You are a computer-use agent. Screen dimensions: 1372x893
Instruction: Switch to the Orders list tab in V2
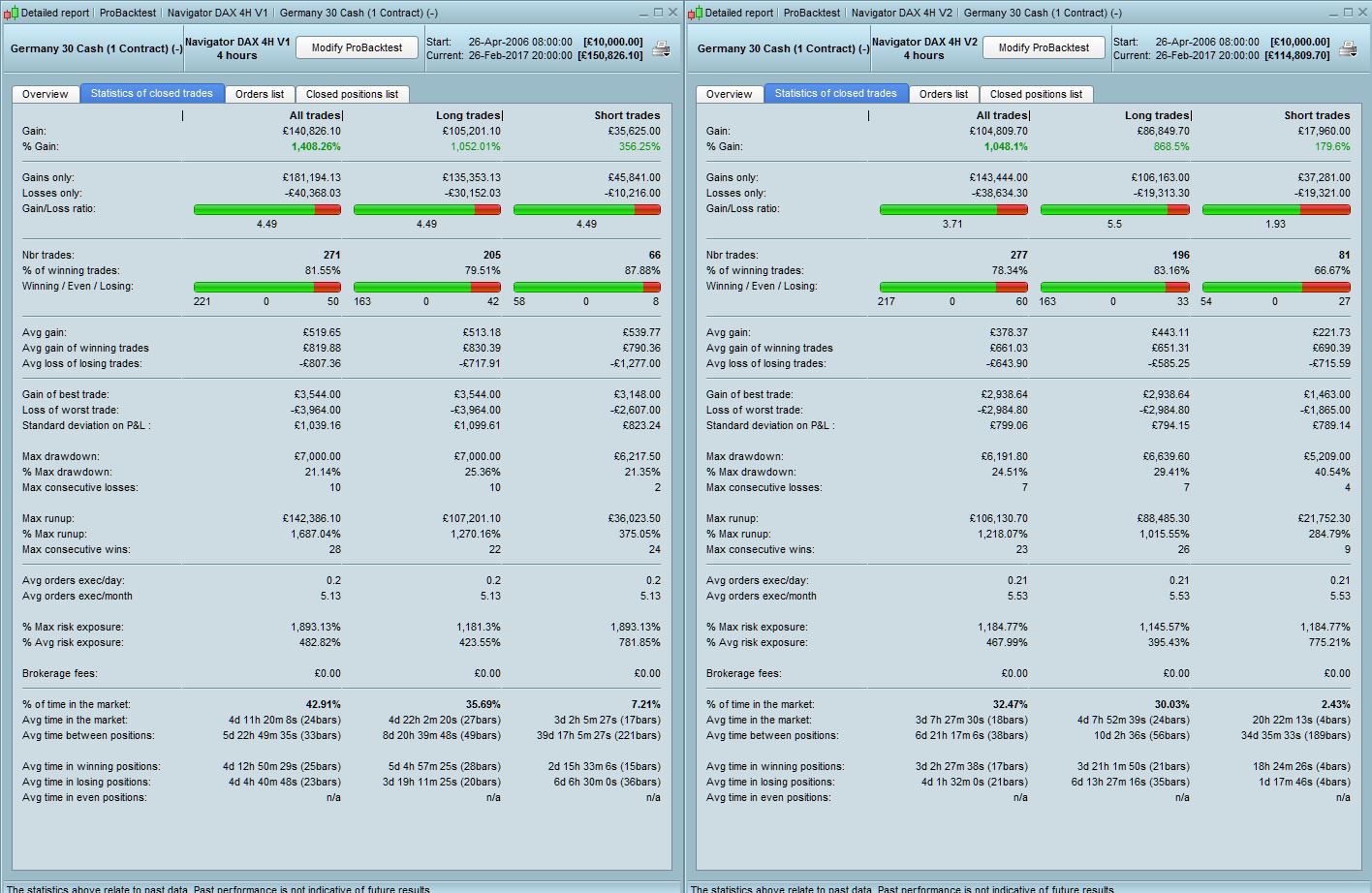[944, 94]
